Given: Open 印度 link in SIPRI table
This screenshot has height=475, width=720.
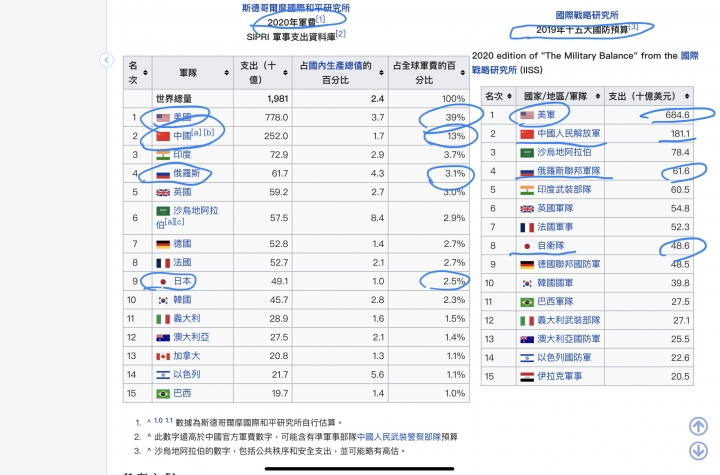Looking at the screenshot, I should [x=182, y=155].
